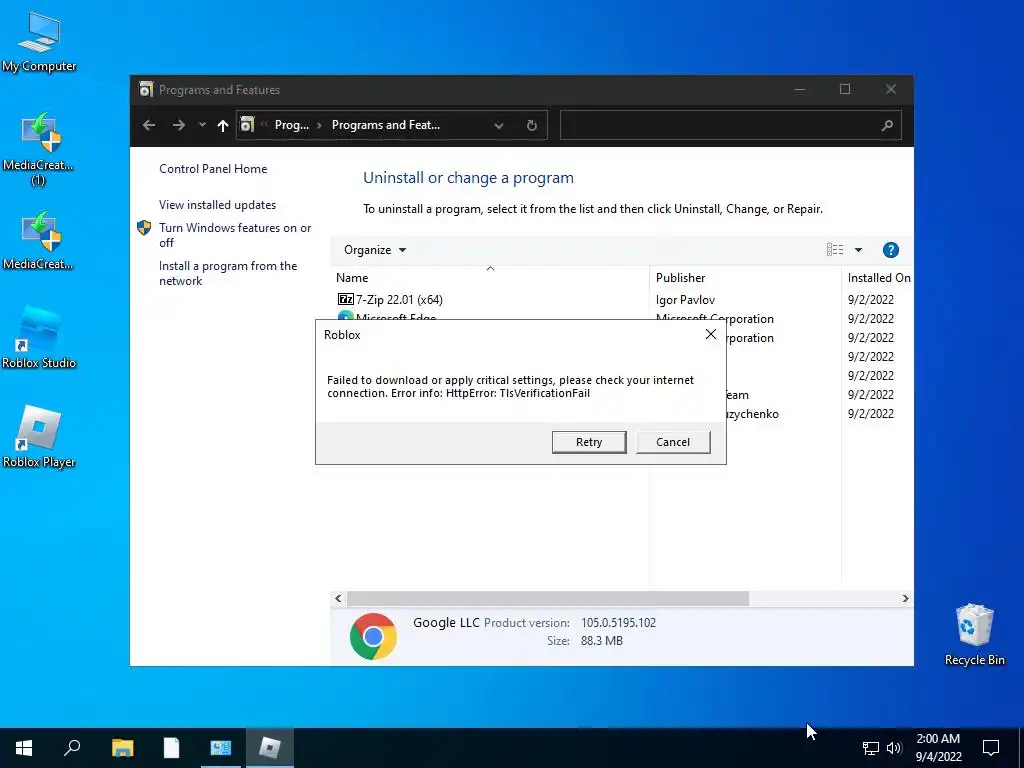Open the My Computer desktop icon
The height and width of the screenshot is (768, 1024).
39,42
